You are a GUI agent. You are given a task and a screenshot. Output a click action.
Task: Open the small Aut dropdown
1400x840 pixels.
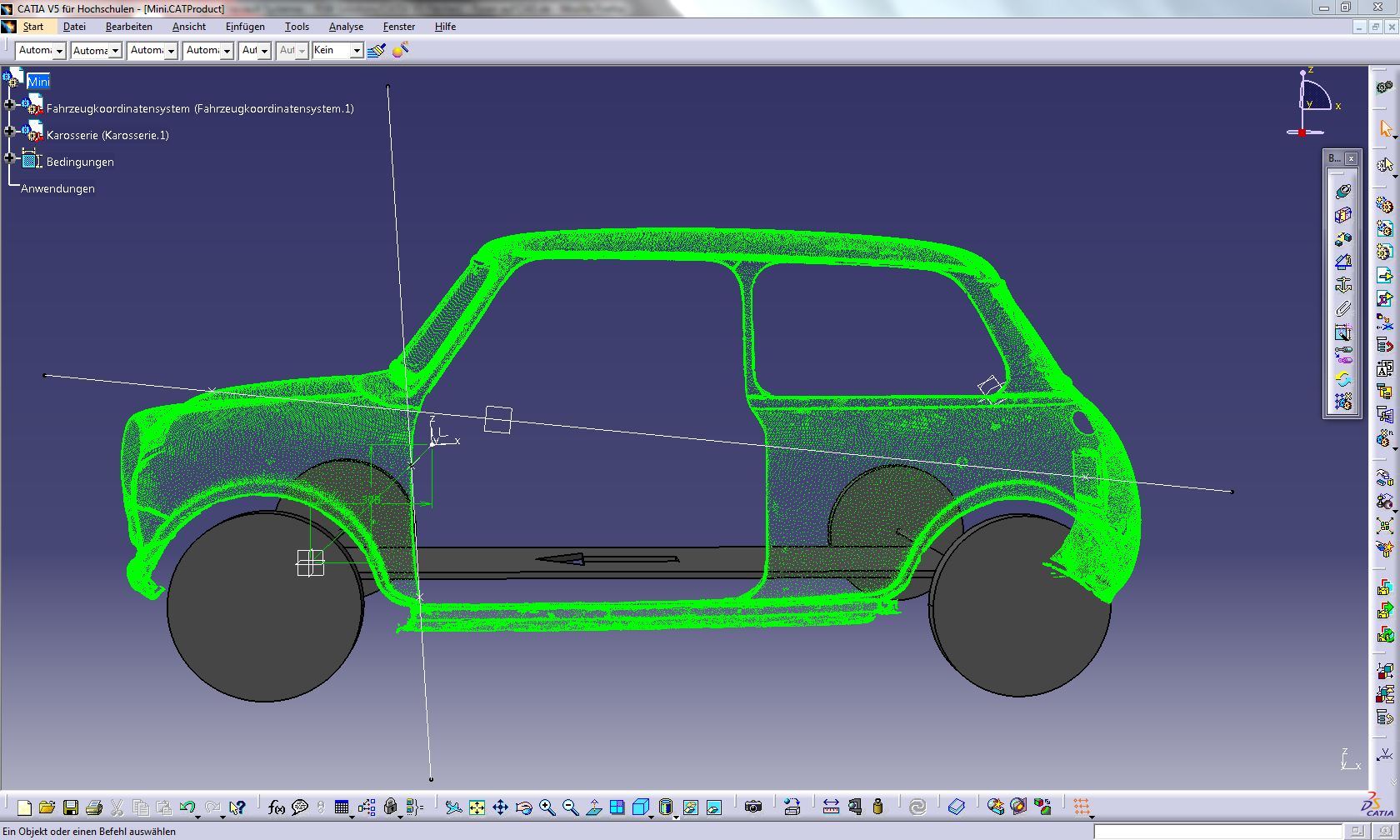point(264,51)
